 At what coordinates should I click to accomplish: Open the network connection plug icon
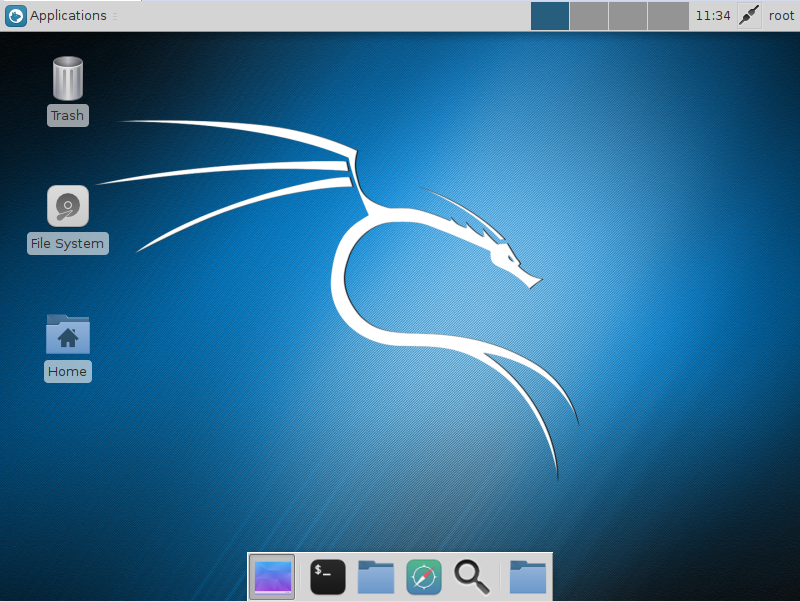click(x=748, y=16)
